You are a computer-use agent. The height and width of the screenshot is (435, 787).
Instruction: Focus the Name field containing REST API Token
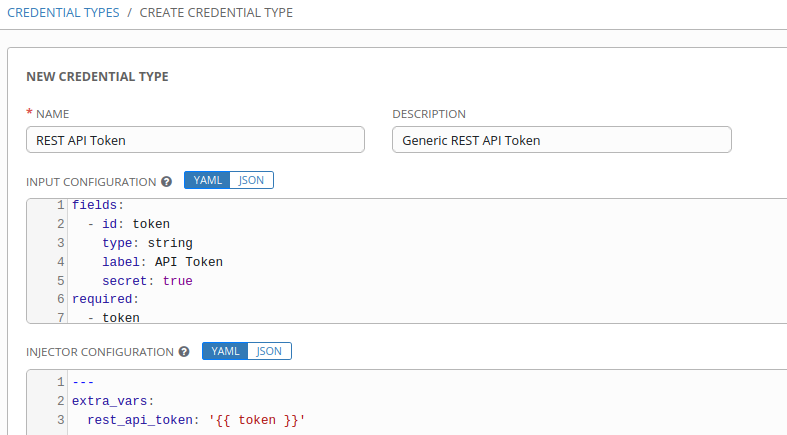click(195, 140)
